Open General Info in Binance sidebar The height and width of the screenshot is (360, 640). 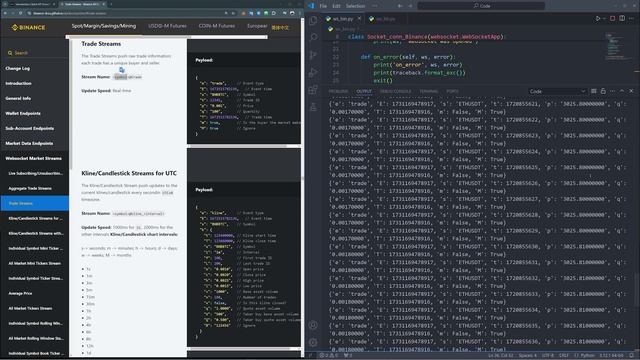tap(18, 98)
